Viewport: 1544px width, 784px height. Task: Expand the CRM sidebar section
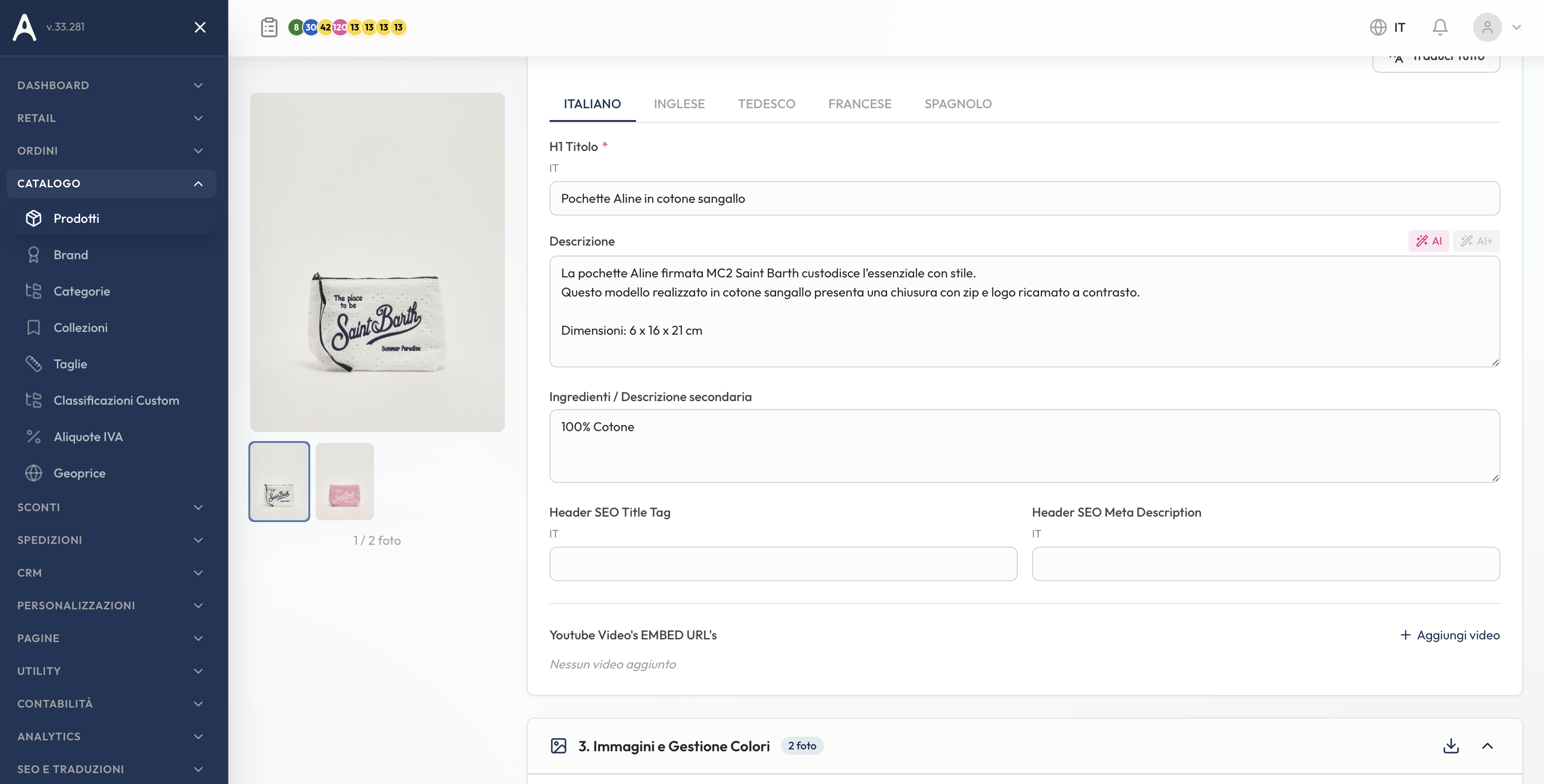(111, 573)
